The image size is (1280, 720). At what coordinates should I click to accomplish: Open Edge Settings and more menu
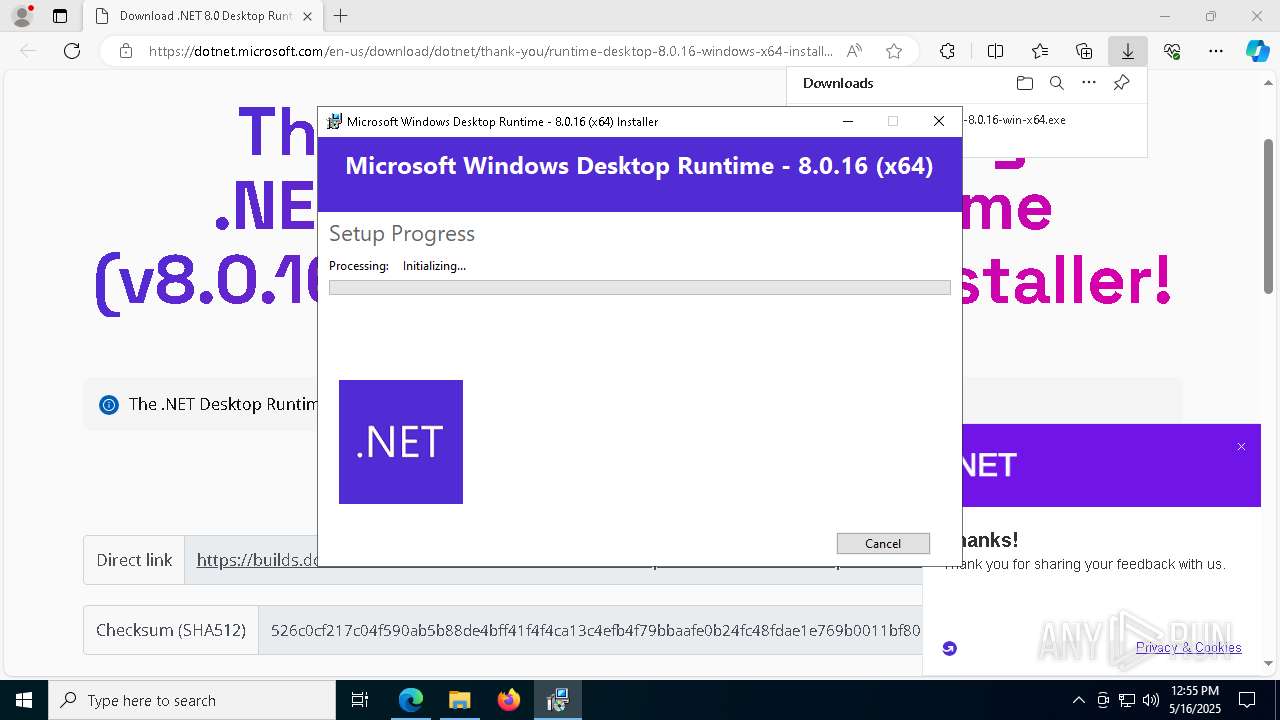click(x=1216, y=51)
